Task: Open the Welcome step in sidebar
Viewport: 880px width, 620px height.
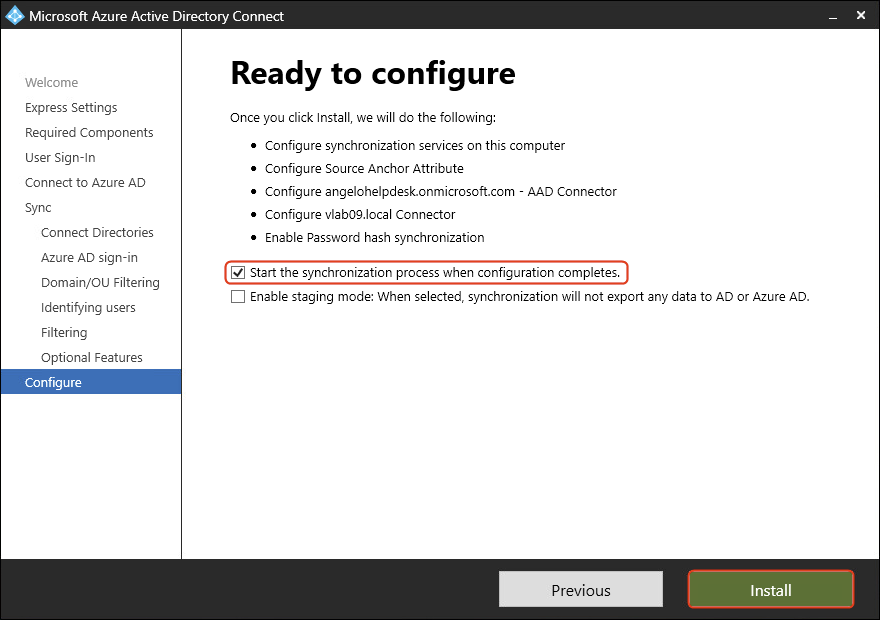Action: pos(51,83)
